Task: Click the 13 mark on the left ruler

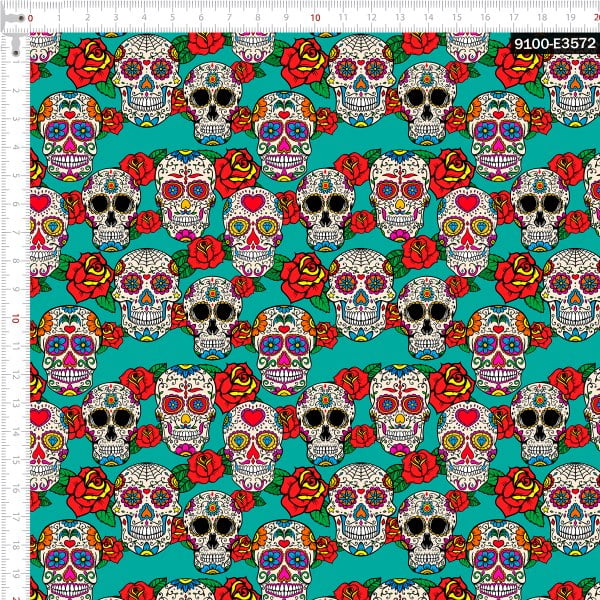Action: [17, 405]
